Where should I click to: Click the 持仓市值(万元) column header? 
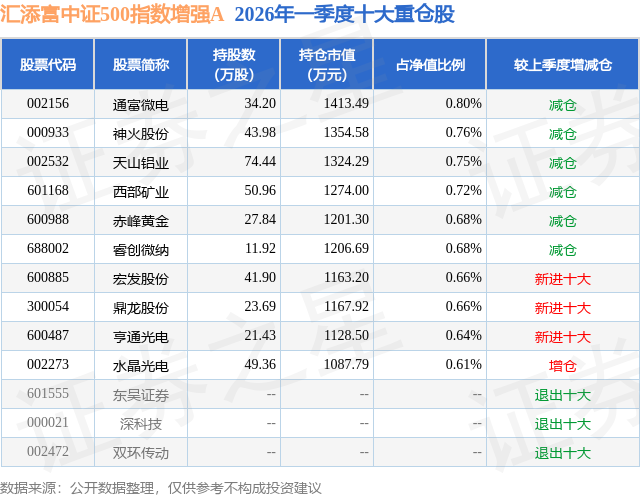[x=327, y=64]
